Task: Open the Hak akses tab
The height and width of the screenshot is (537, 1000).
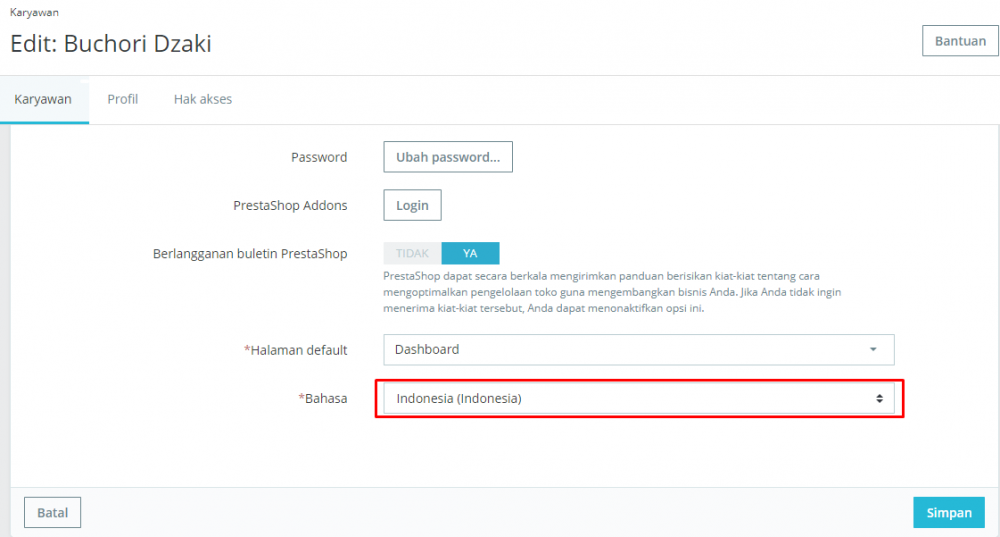Action: [203, 100]
